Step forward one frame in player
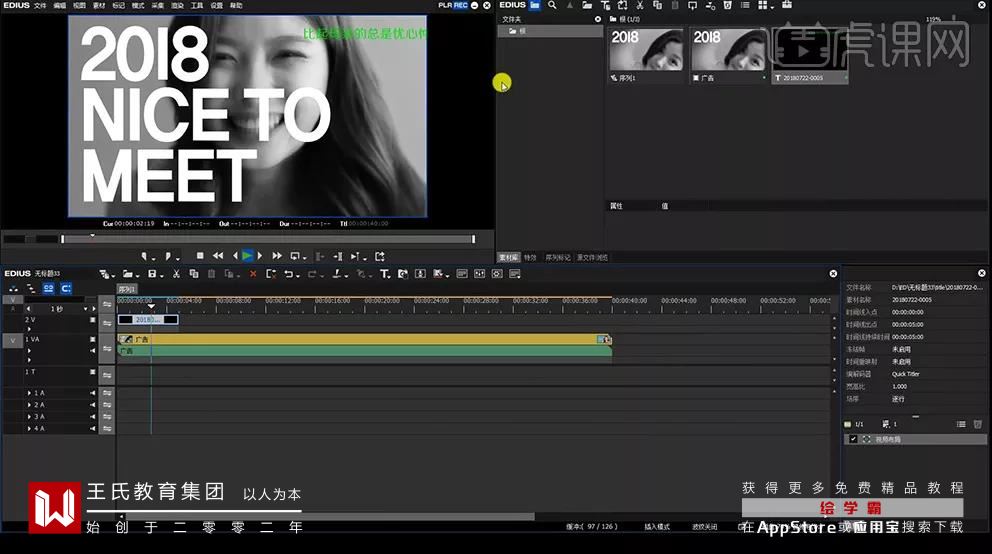992x554 pixels. 259,255
